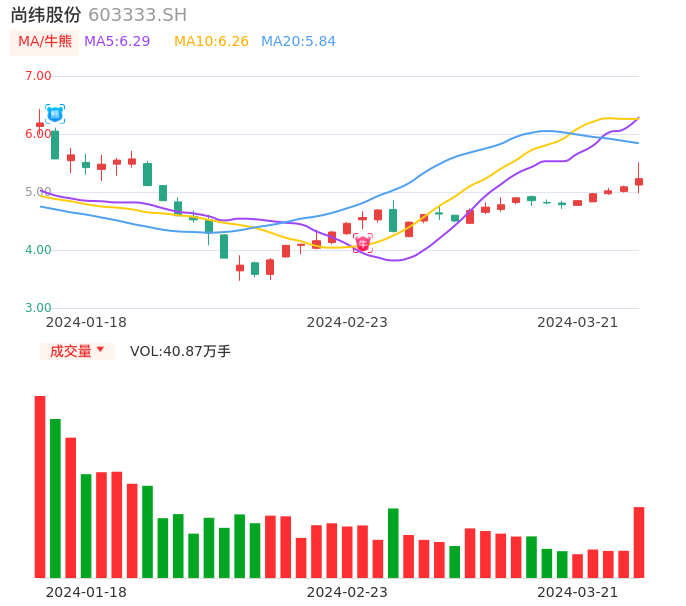686x606 pixels.
Task: Click the VOL:40.87万手 volume readout
Action: (180, 351)
